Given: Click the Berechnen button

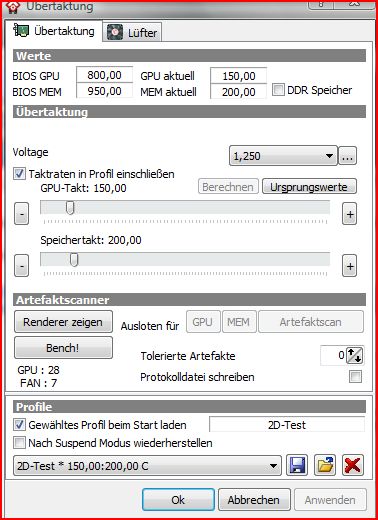Looking at the screenshot, I should click(228, 187).
